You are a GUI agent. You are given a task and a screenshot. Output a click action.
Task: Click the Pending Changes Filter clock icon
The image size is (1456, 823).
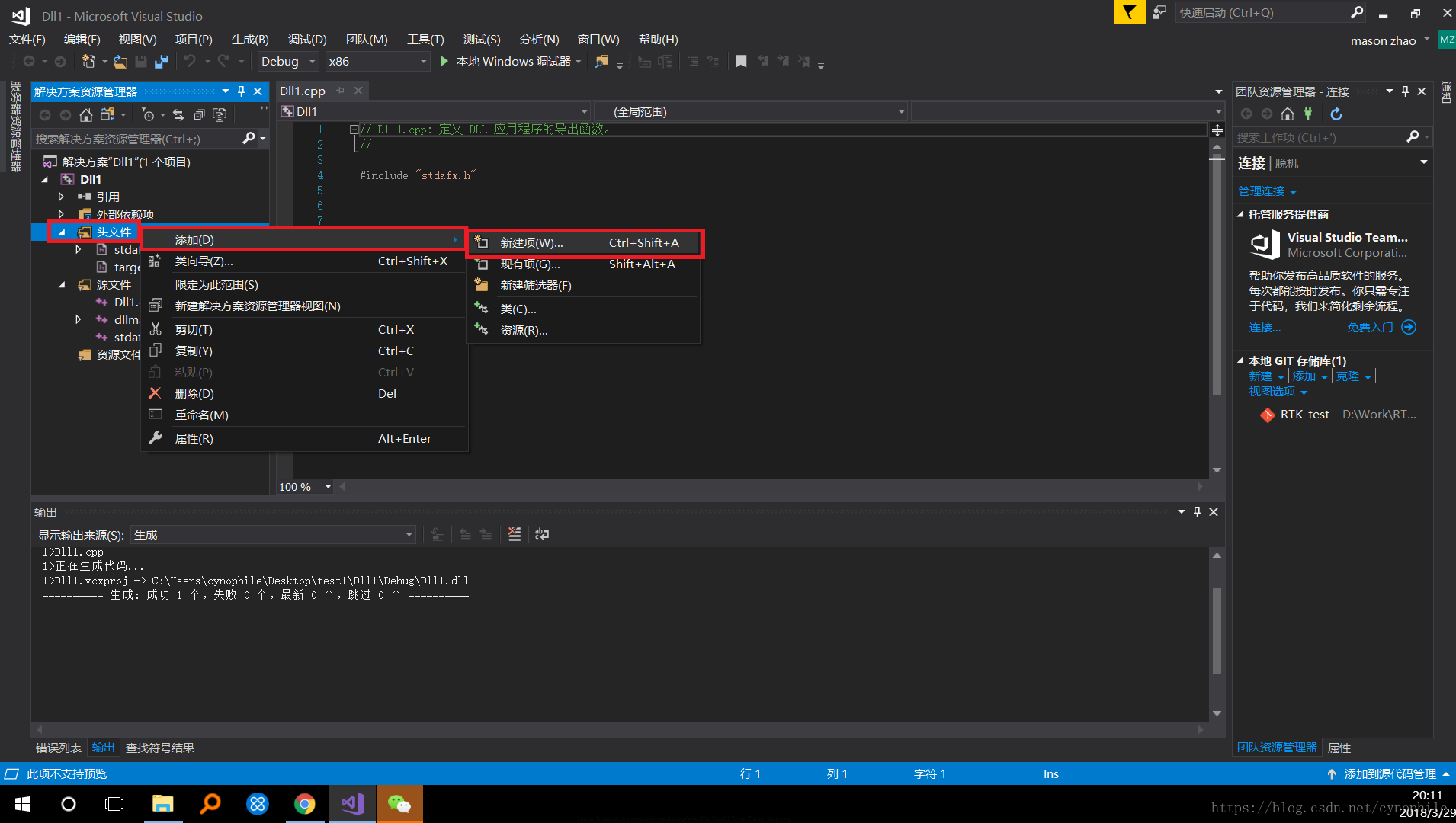148,114
